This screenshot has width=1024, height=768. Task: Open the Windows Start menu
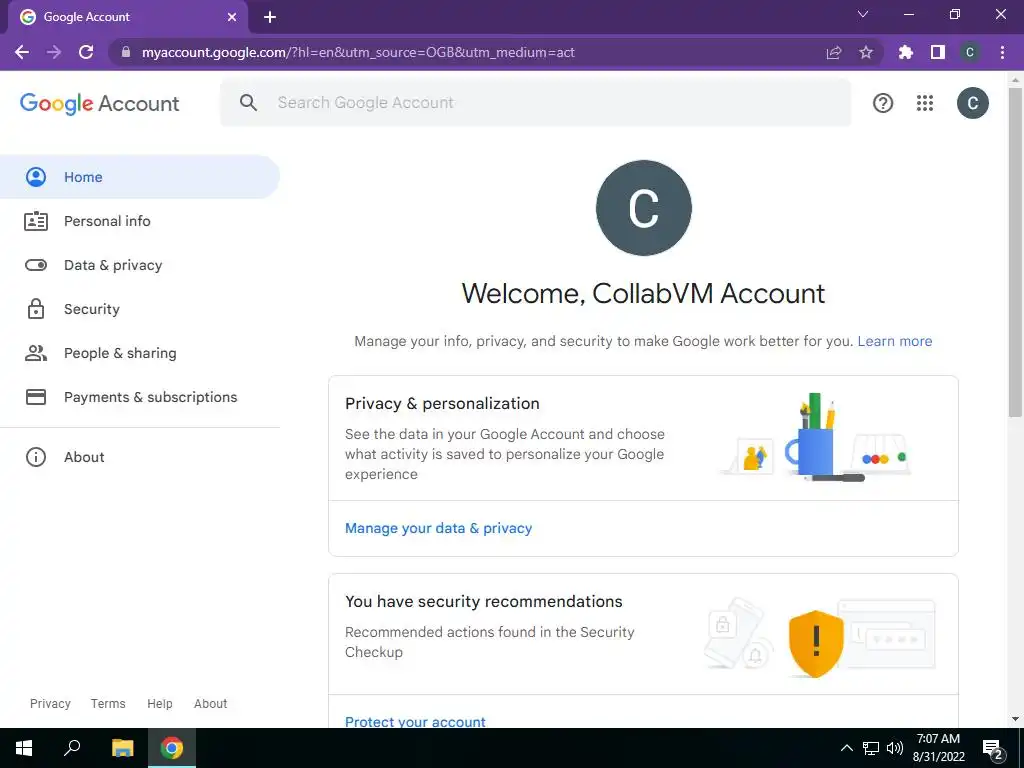point(24,748)
